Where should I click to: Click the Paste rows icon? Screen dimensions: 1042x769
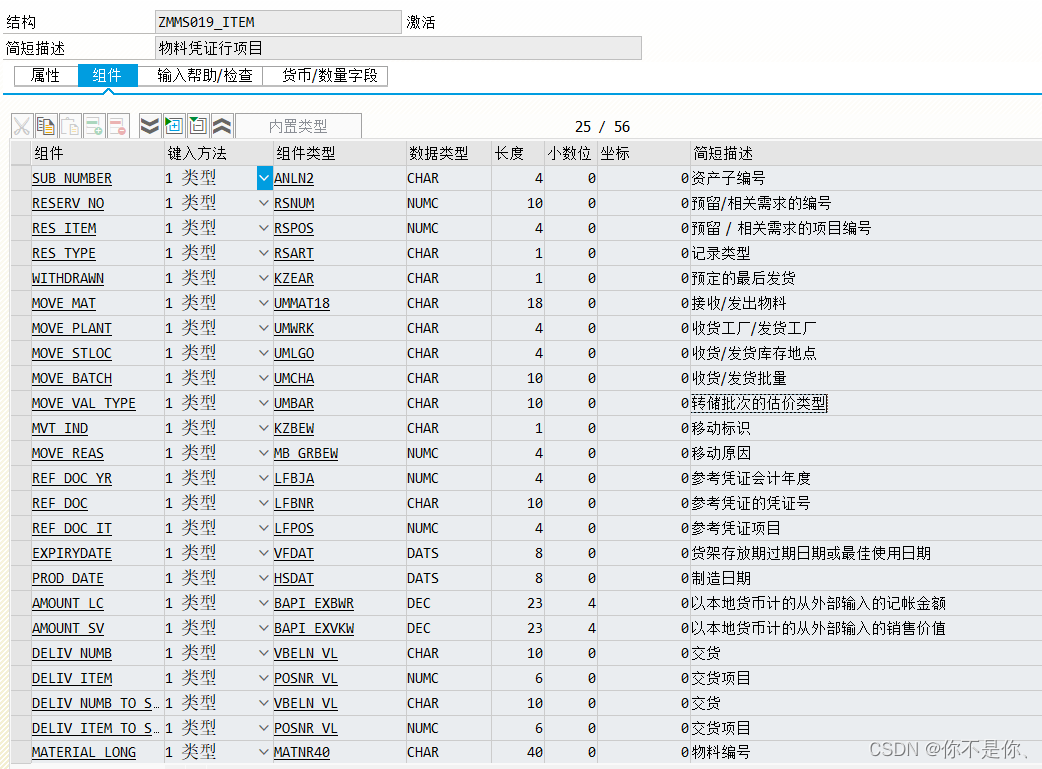click(71, 125)
